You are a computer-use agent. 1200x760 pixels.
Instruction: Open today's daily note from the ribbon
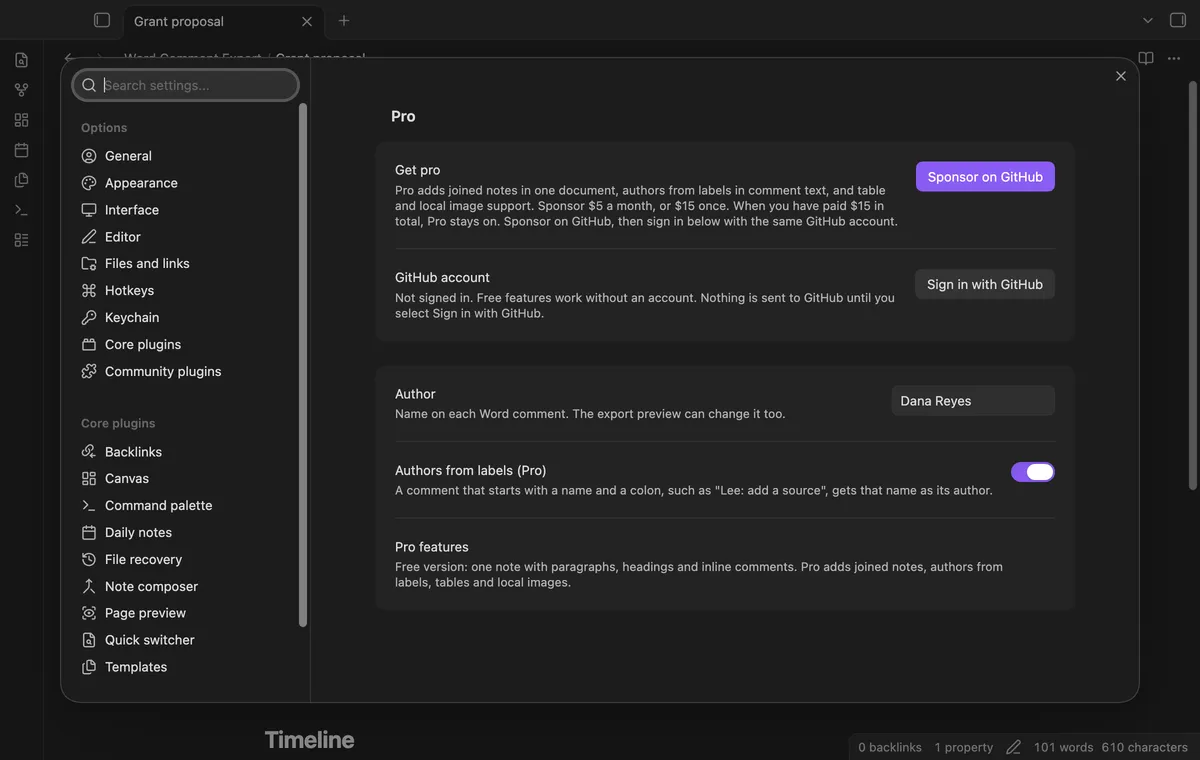pyautogui.click(x=21, y=150)
